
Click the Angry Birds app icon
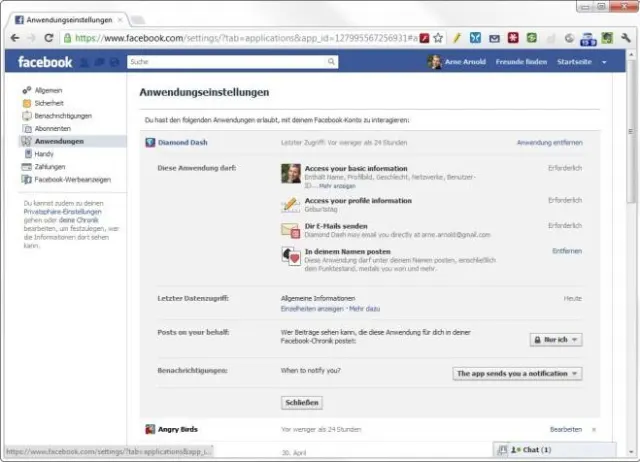pyautogui.click(x=150, y=429)
